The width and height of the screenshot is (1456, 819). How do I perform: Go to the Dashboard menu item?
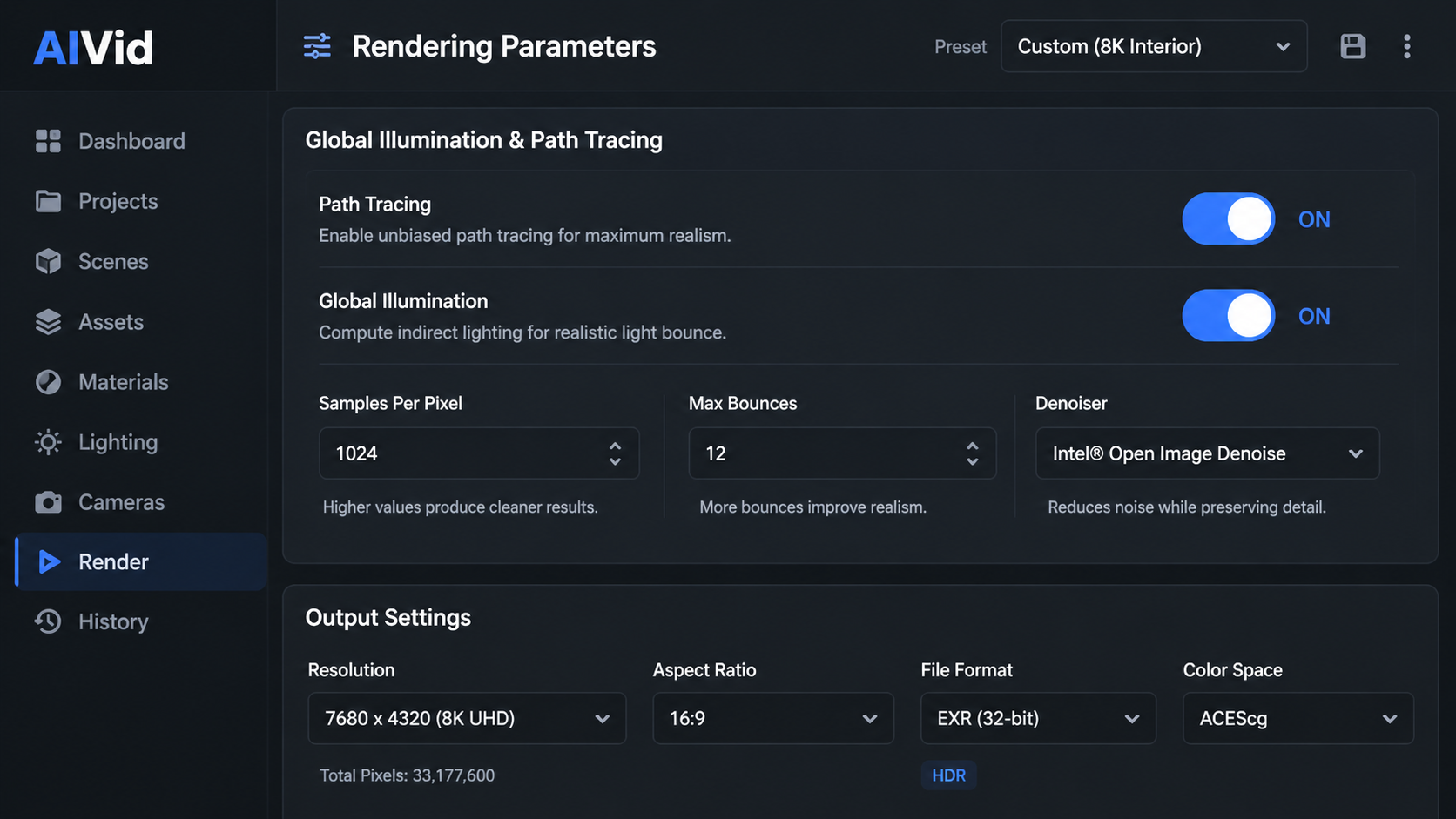141,141
